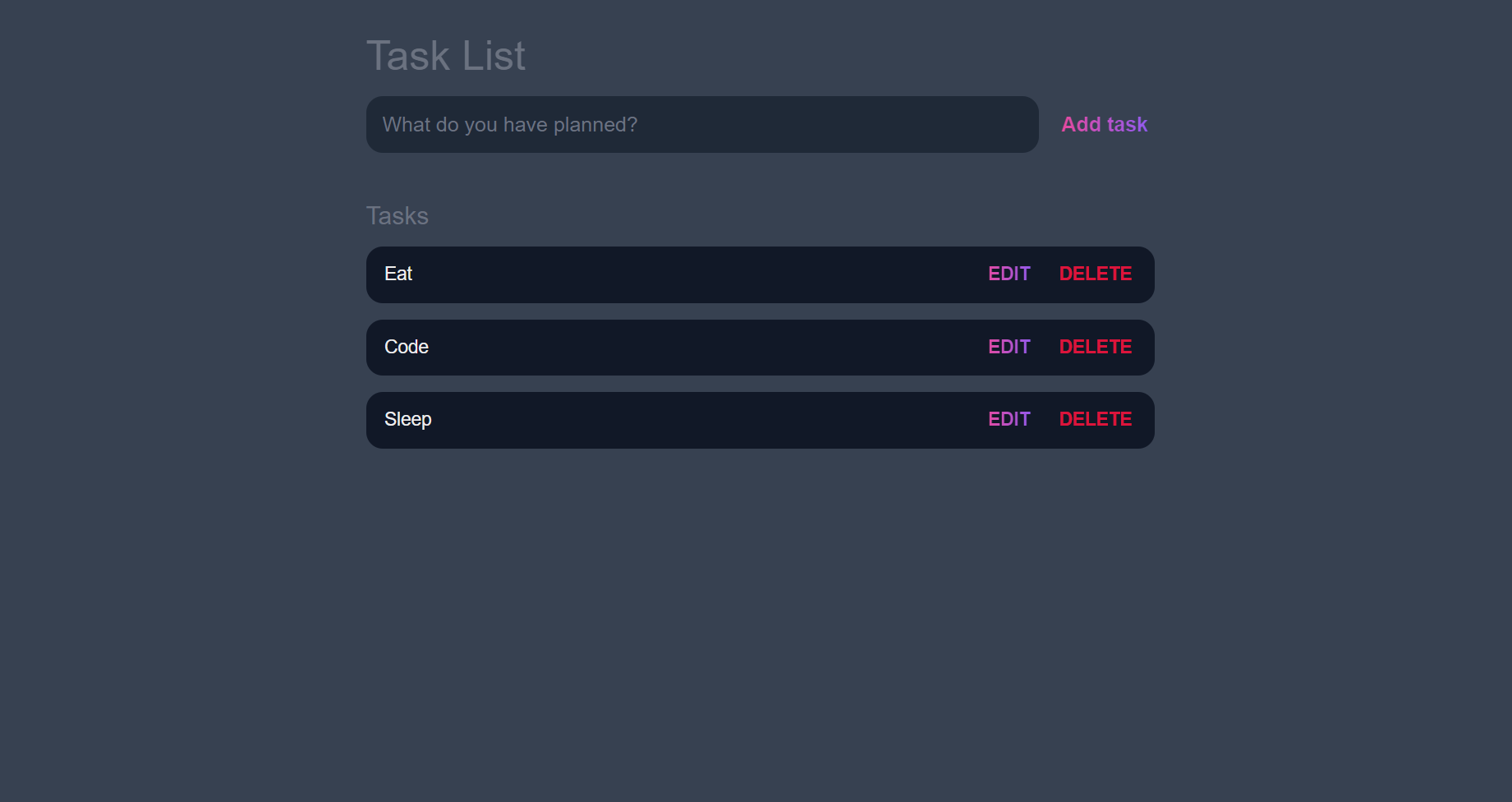This screenshot has width=1512, height=802.
Task: Edit the Sleep task
Action: click(x=1009, y=420)
